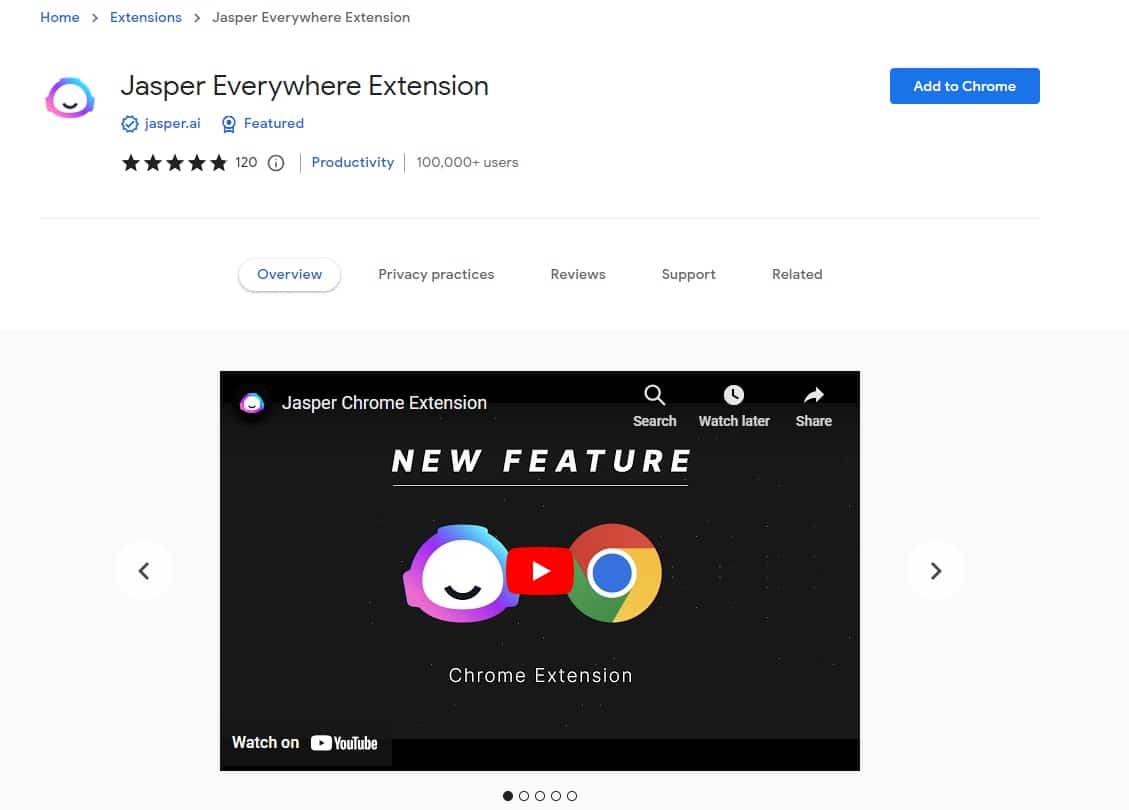This screenshot has width=1129, height=810.
Task: Go to previous slide with left chevron
Action: click(x=144, y=571)
